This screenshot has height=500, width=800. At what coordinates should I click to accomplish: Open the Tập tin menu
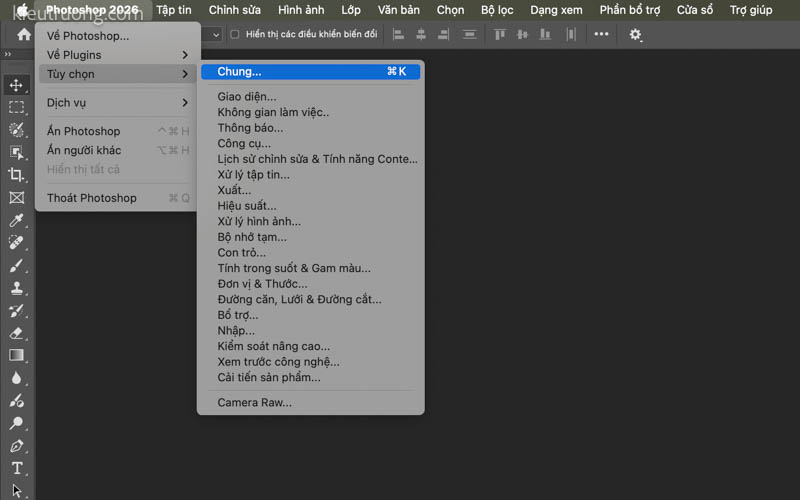[174, 10]
